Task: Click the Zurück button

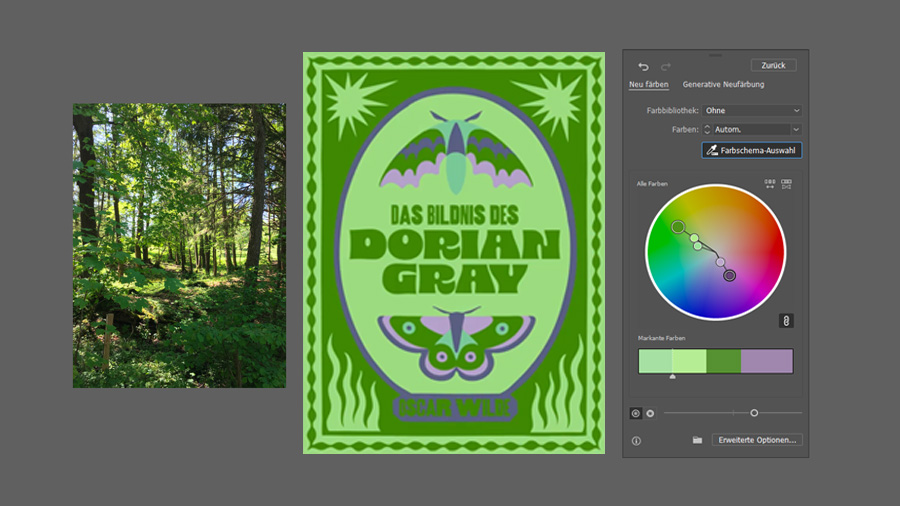Action: (773, 65)
